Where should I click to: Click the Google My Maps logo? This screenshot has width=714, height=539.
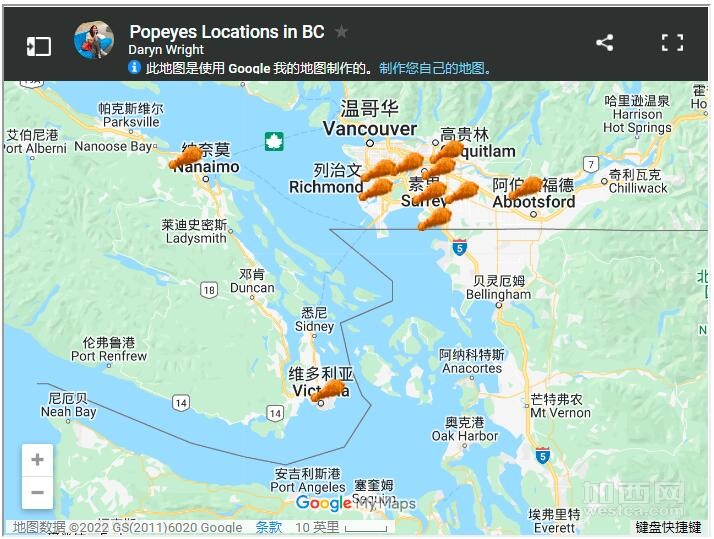coord(356,503)
